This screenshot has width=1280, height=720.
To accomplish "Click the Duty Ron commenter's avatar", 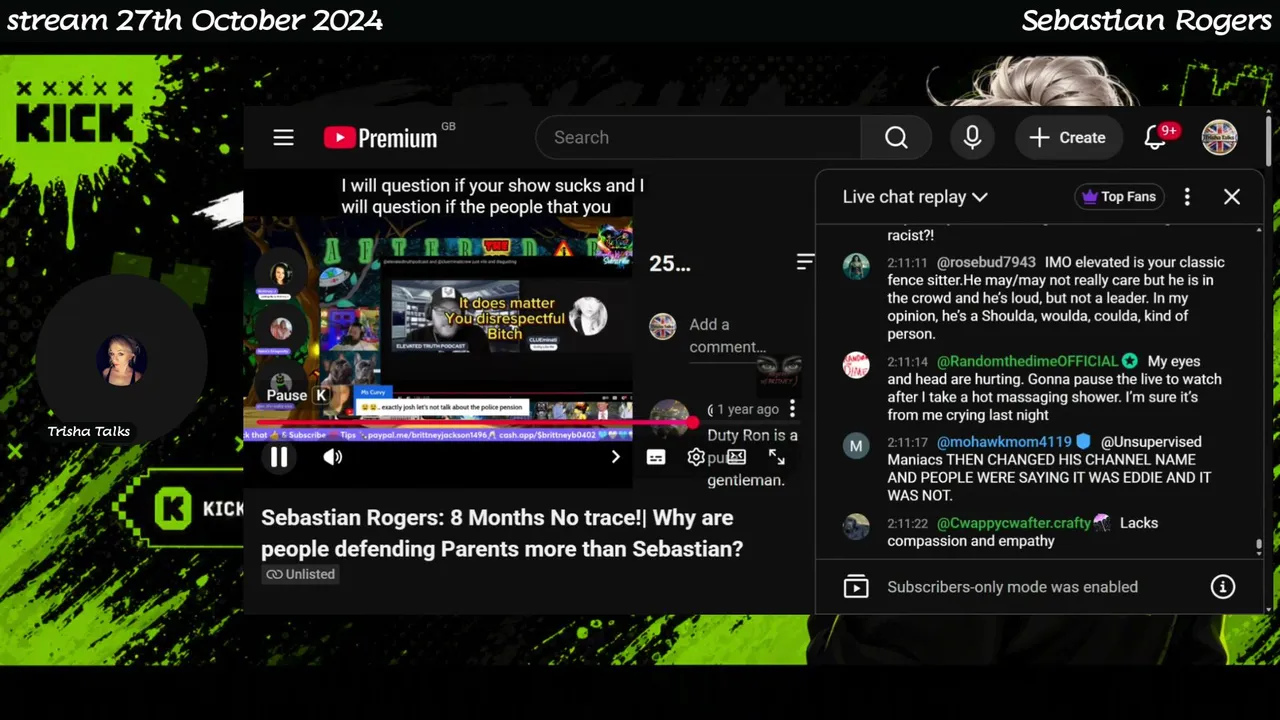I will pos(669,418).
